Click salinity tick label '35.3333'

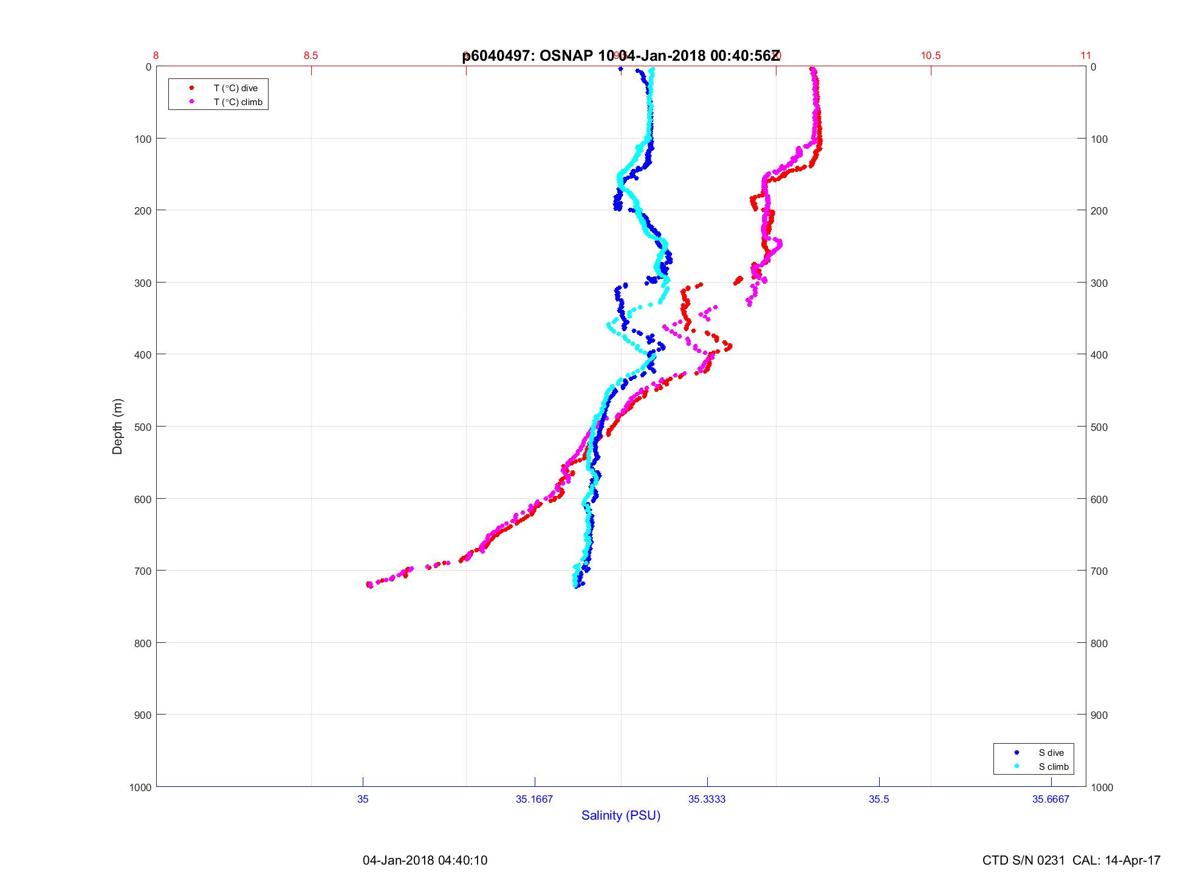[x=707, y=798]
